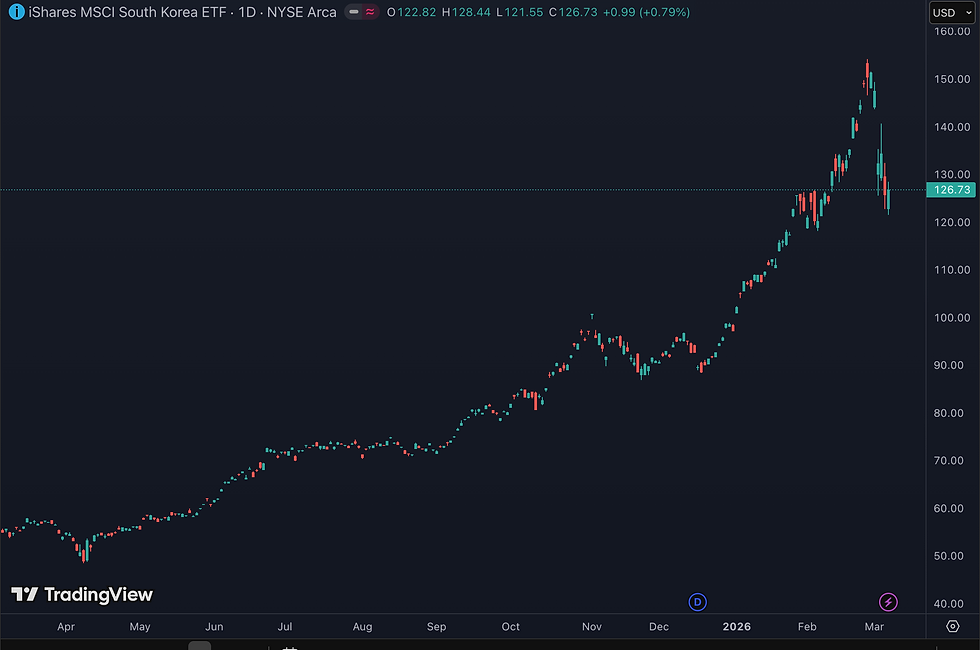Click the 60.00 price axis label

949,508
